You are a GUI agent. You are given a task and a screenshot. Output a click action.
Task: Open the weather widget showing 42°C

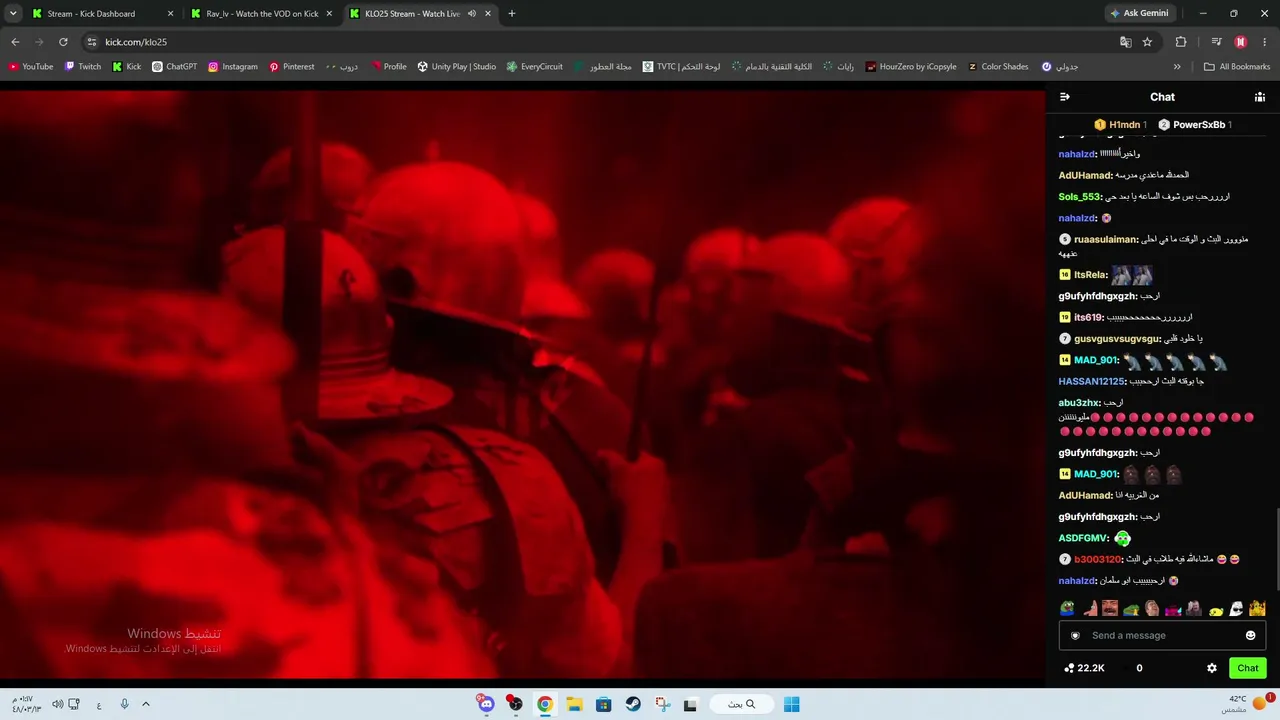pos(1248,704)
